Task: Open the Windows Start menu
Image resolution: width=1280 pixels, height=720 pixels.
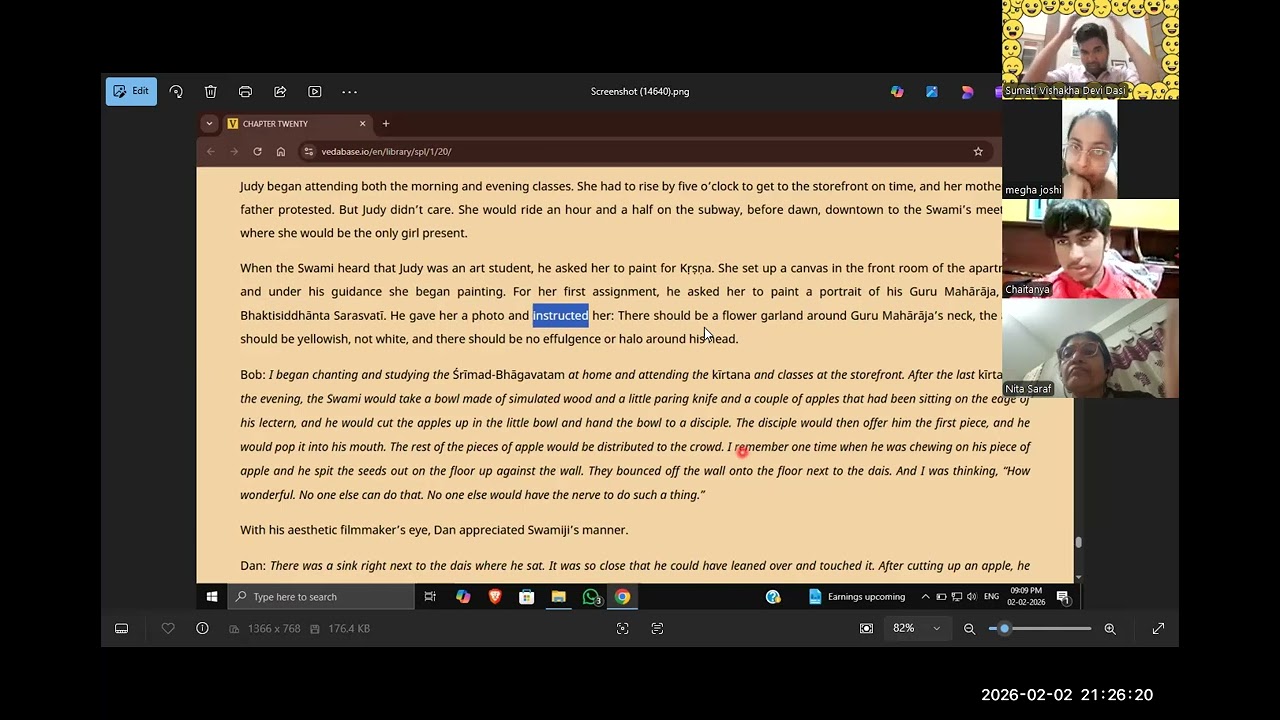Action: pyautogui.click(x=212, y=597)
